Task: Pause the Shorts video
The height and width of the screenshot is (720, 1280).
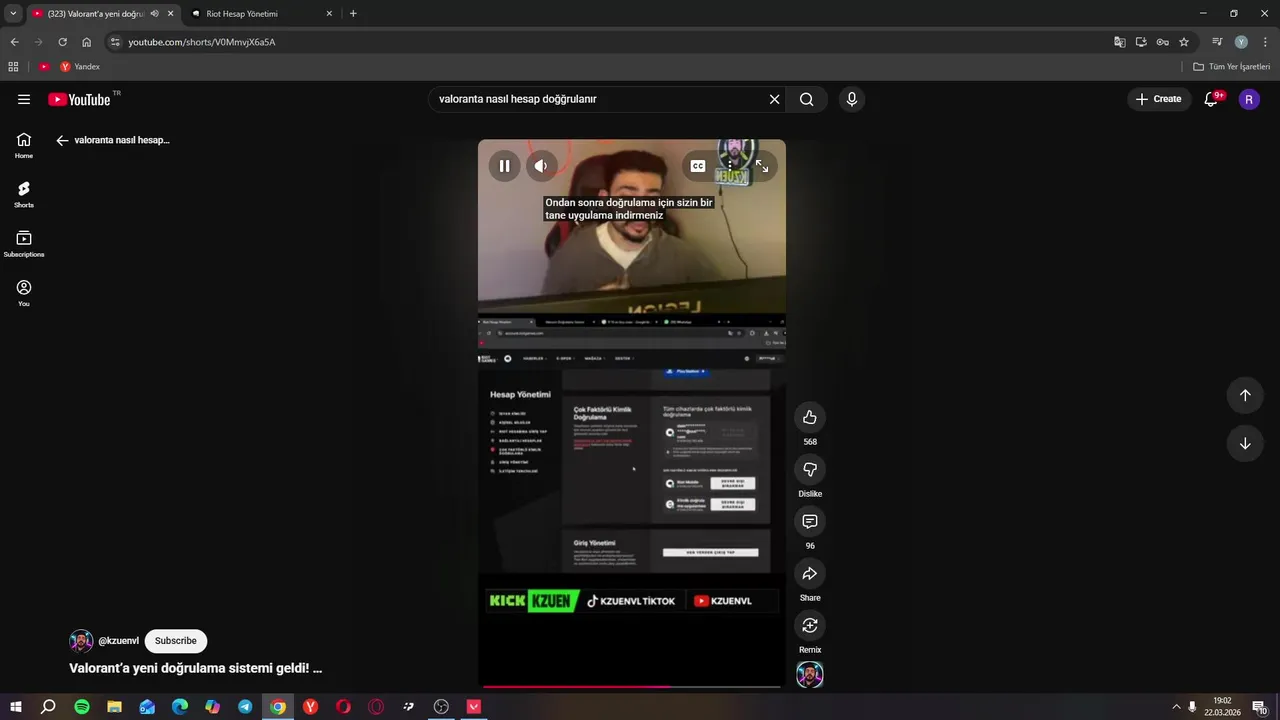Action: coord(505,166)
